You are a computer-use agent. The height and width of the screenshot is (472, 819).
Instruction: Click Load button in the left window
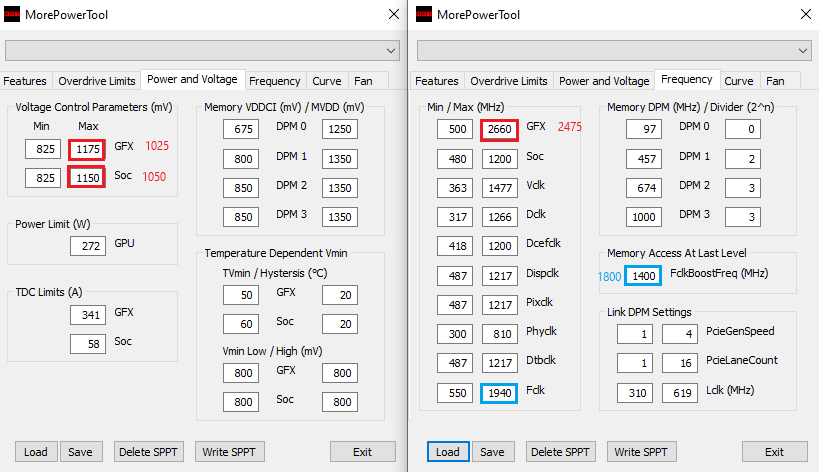click(x=36, y=452)
